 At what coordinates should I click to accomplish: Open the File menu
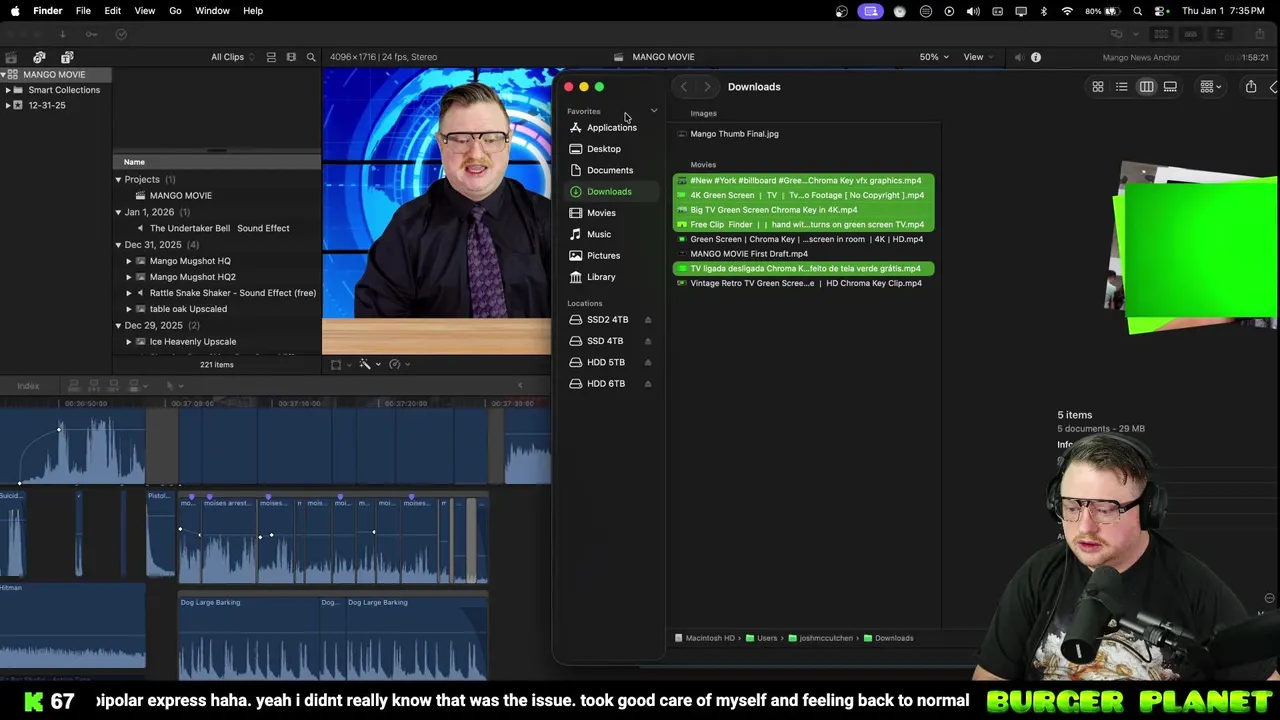(83, 11)
